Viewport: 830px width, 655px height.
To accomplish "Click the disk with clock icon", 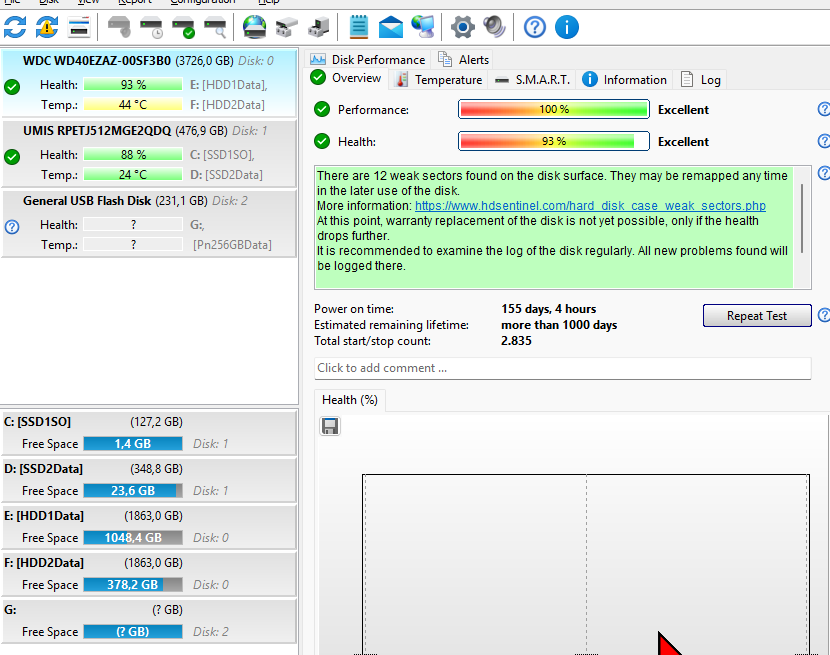I will point(151,27).
